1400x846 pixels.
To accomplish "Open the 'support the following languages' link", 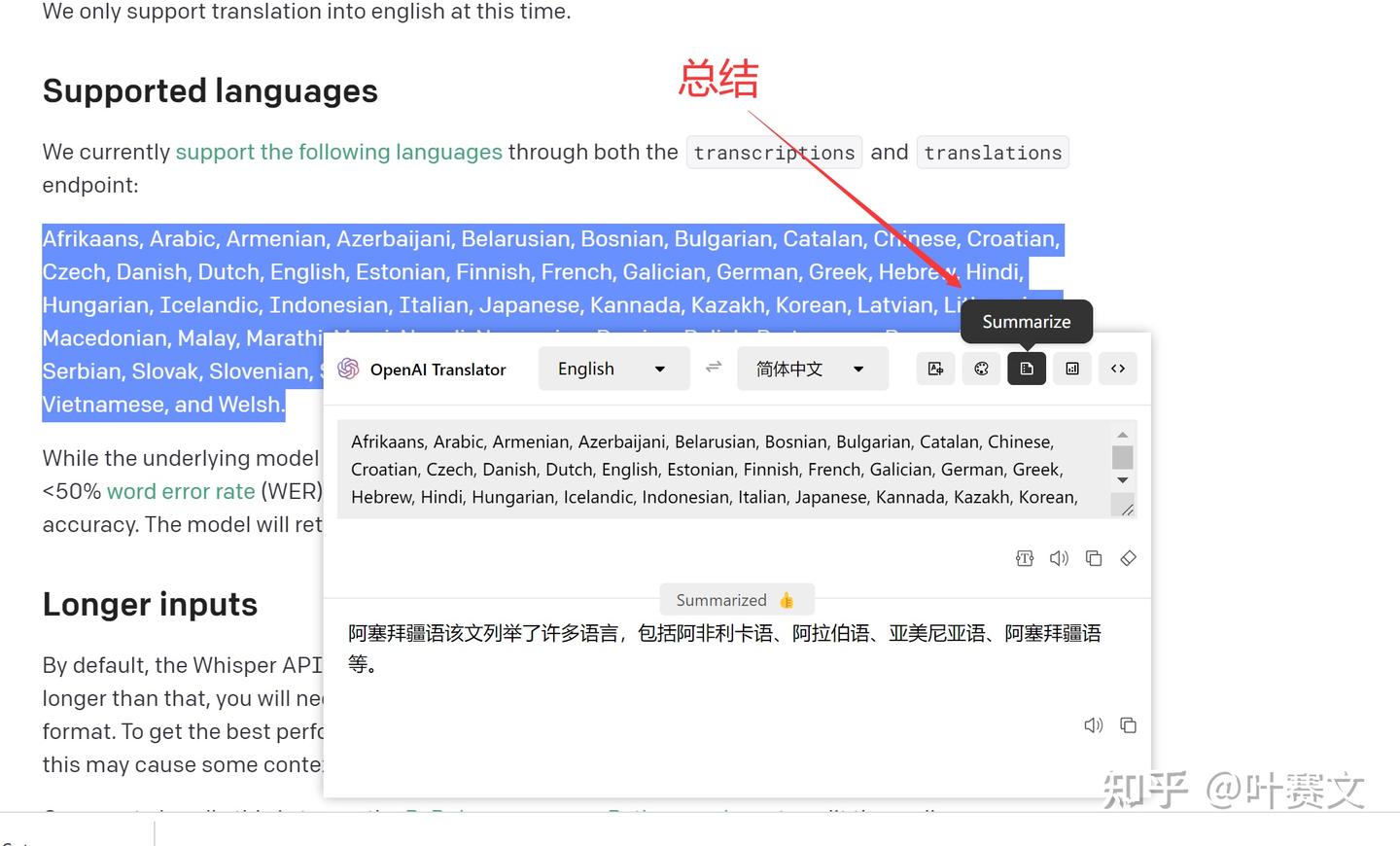I will (338, 152).
